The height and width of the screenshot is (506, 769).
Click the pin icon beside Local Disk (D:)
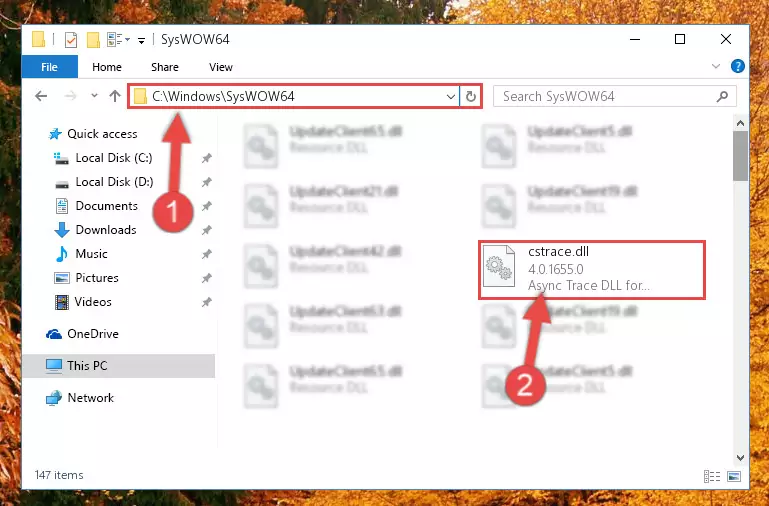click(x=206, y=182)
